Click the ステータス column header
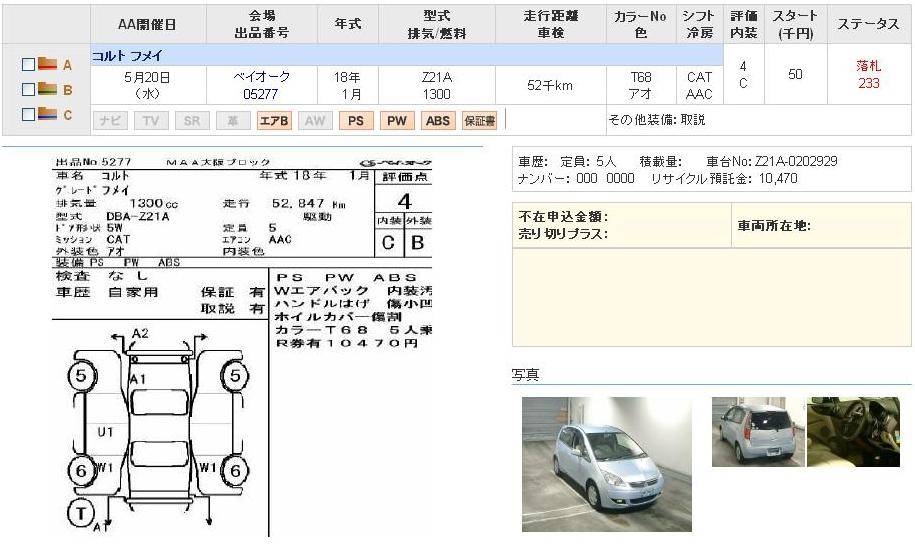Image resolution: width=915 pixels, height=549 pixels. coord(868,24)
